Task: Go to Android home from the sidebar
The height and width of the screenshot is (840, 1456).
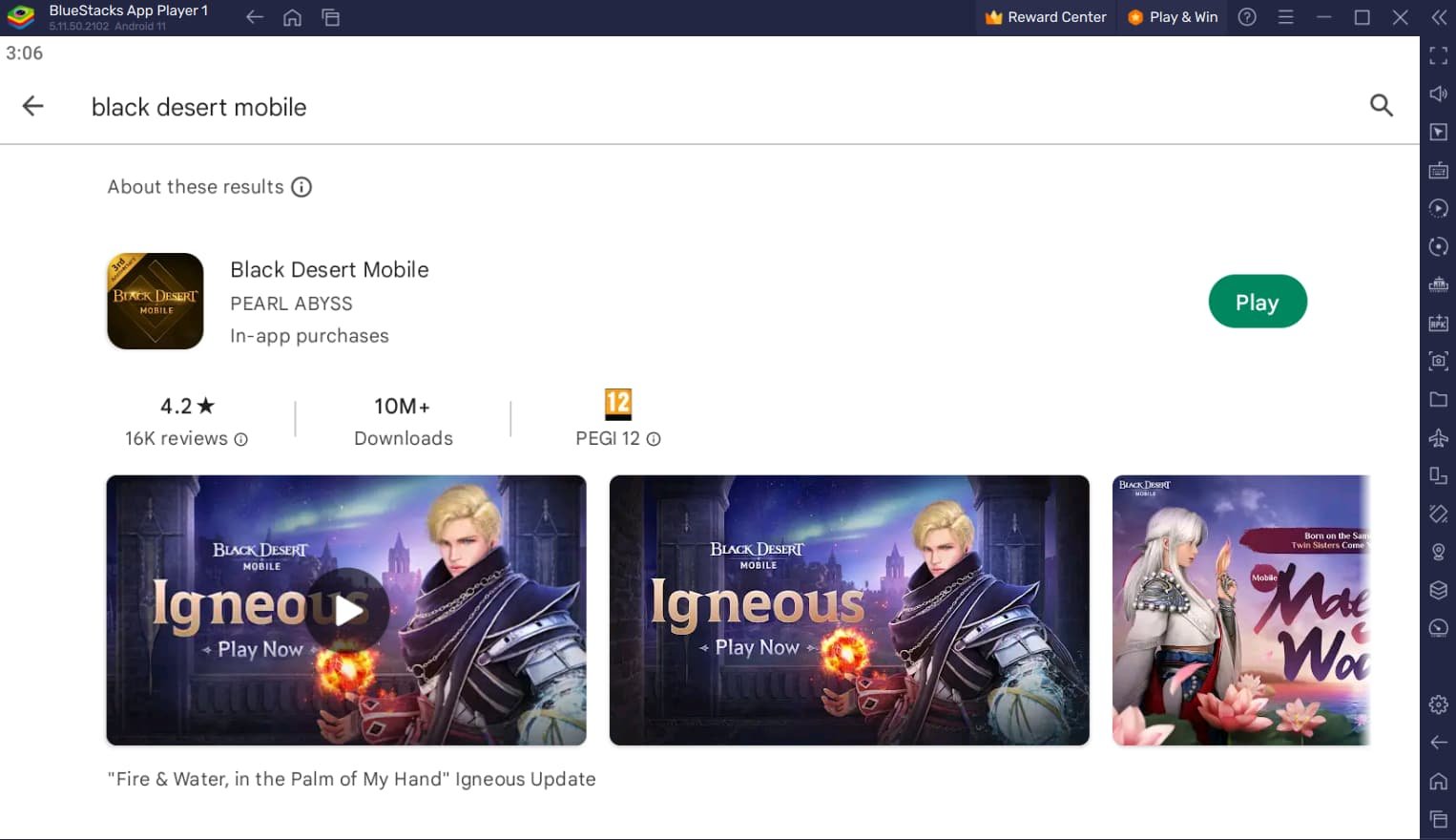Action: [x=1438, y=781]
